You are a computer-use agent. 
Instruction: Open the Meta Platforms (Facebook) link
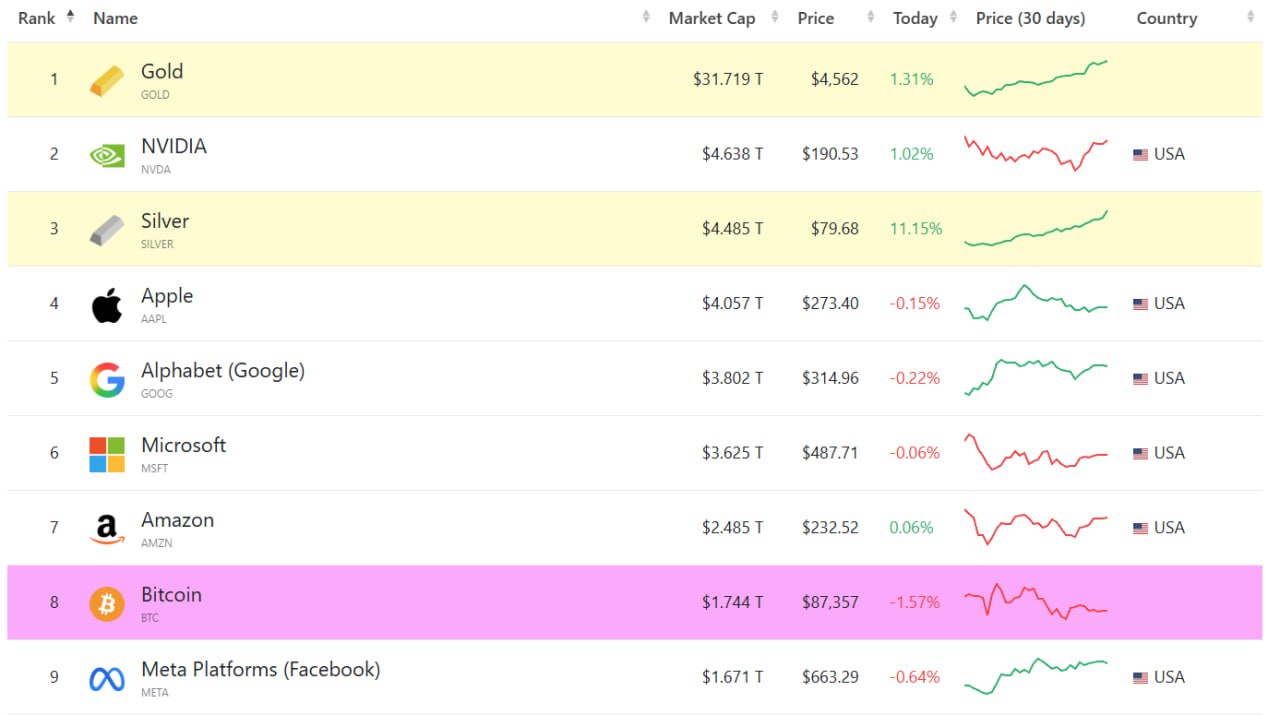(x=260, y=670)
